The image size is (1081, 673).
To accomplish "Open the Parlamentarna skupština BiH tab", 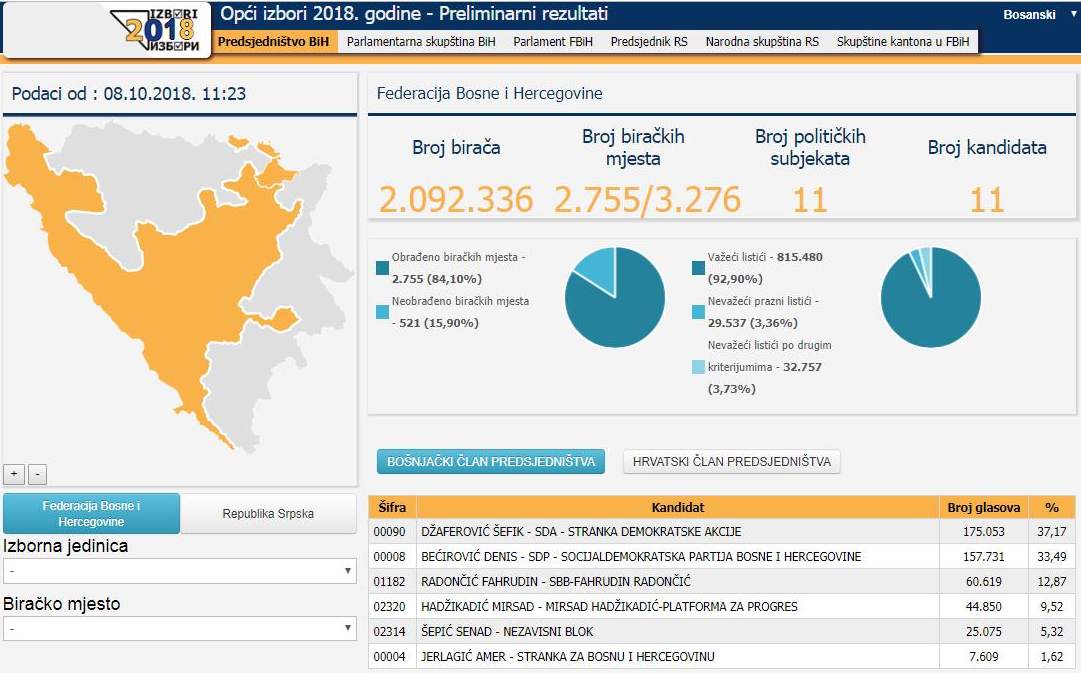I will (421, 42).
